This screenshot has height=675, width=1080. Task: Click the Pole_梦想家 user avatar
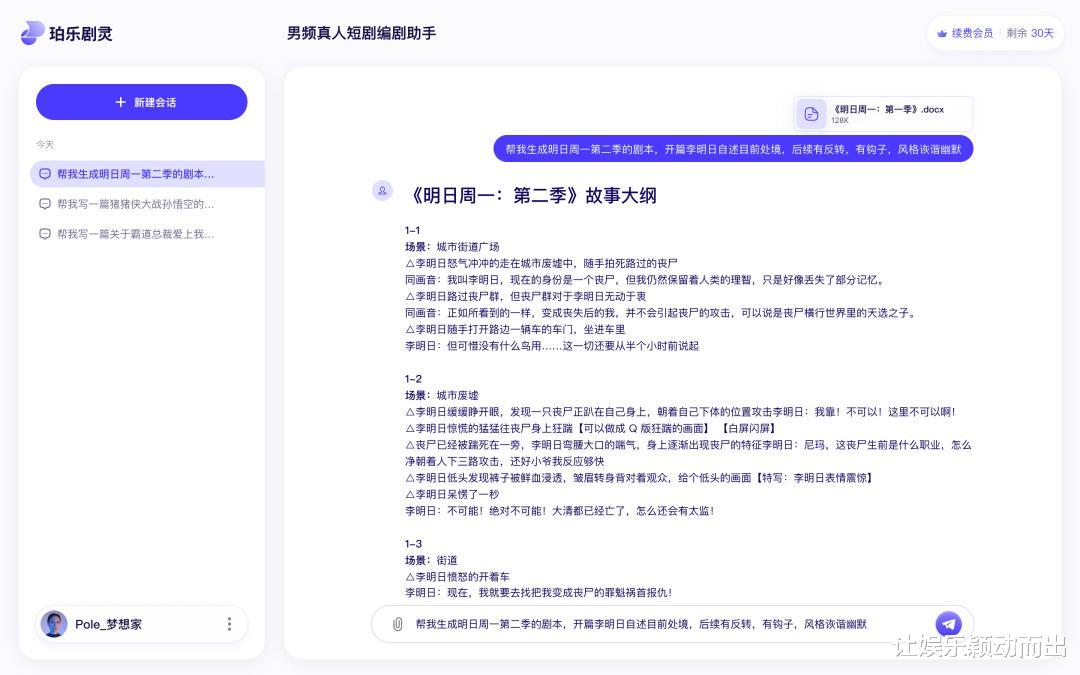tap(54, 624)
